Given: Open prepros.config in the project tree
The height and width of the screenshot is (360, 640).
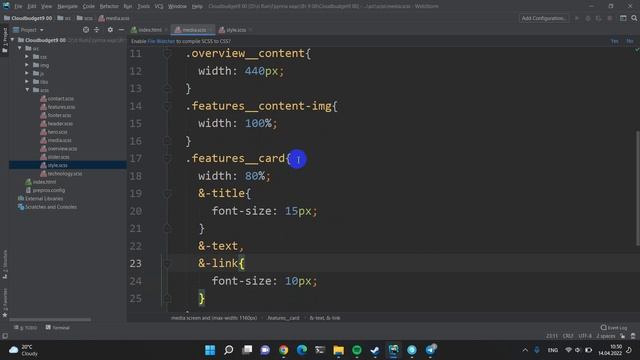Looking at the screenshot, I should click(45, 190).
